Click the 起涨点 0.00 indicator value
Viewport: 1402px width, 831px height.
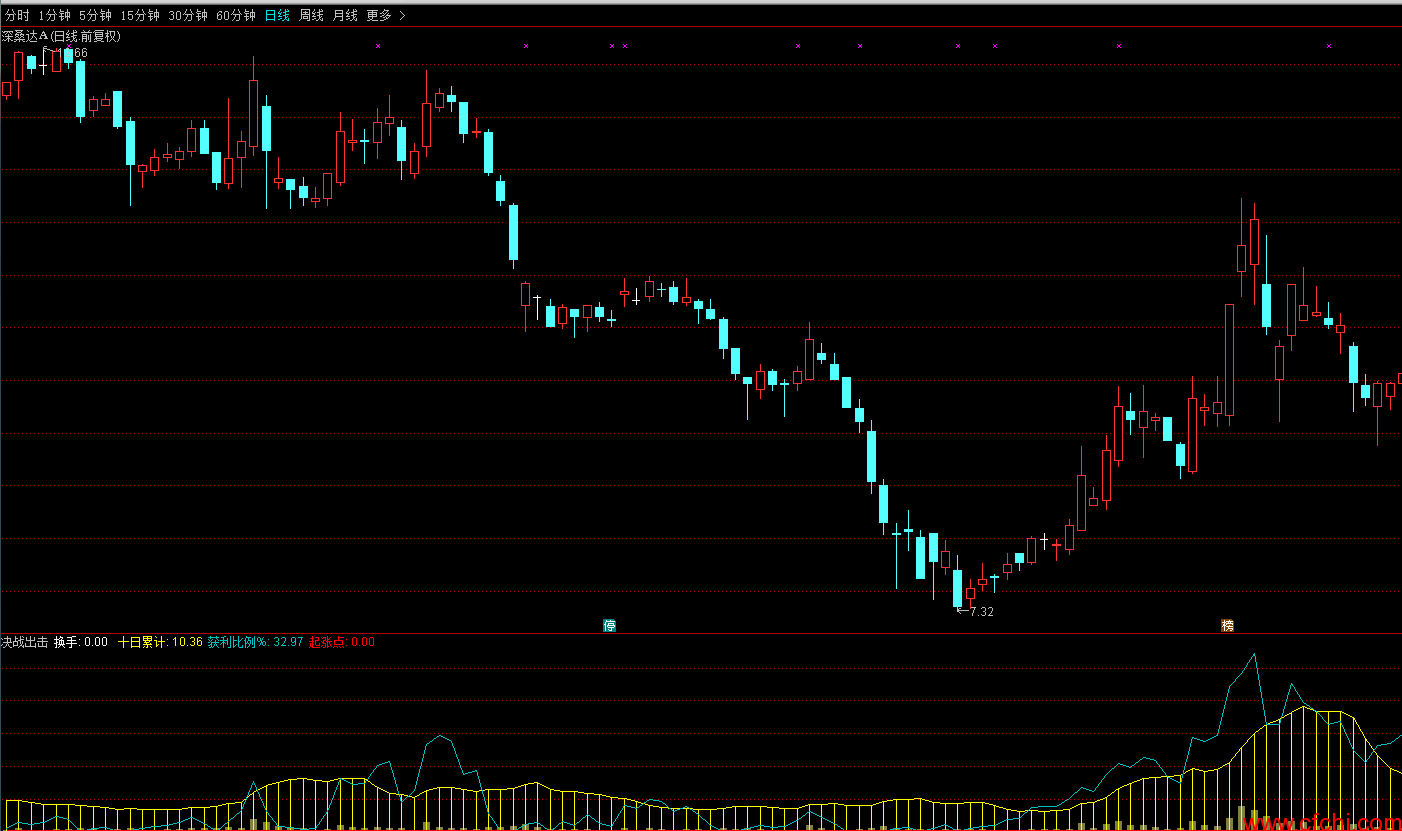coord(341,642)
